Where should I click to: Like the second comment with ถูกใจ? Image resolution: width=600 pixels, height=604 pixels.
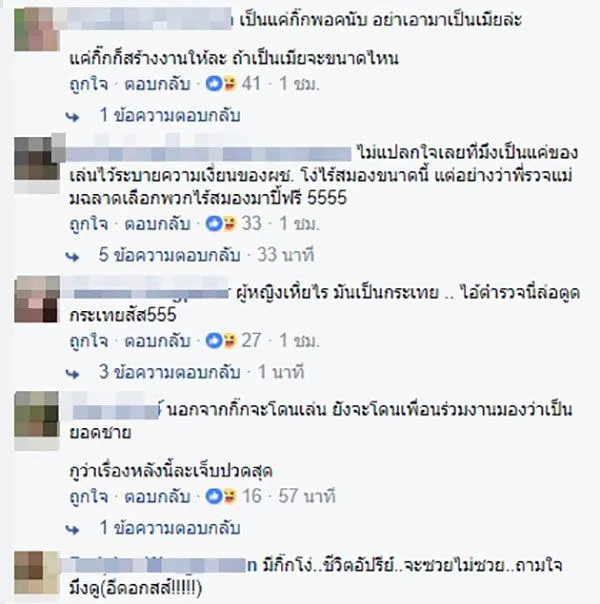coord(89,224)
